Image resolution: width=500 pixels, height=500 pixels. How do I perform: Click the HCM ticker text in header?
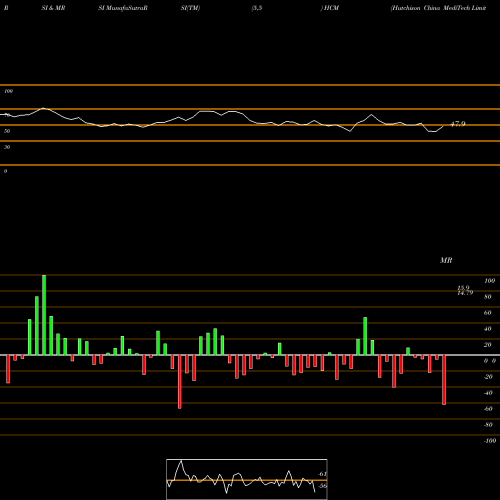[331, 8]
